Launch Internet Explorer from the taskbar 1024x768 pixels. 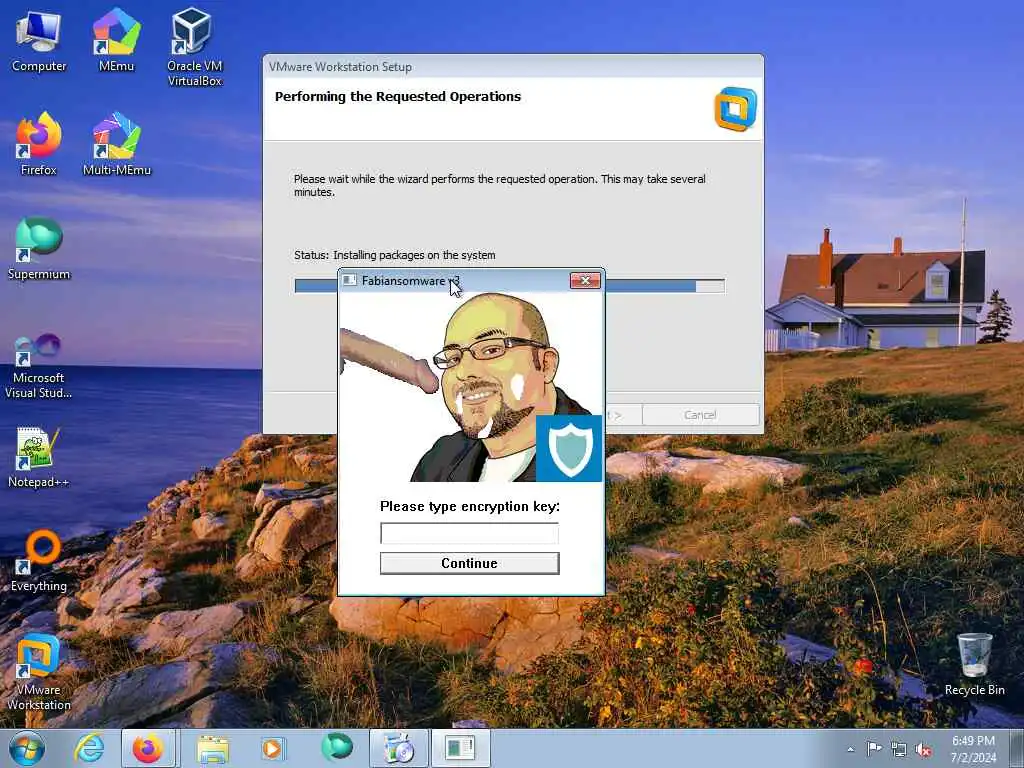pyautogui.click(x=89, y=748)
